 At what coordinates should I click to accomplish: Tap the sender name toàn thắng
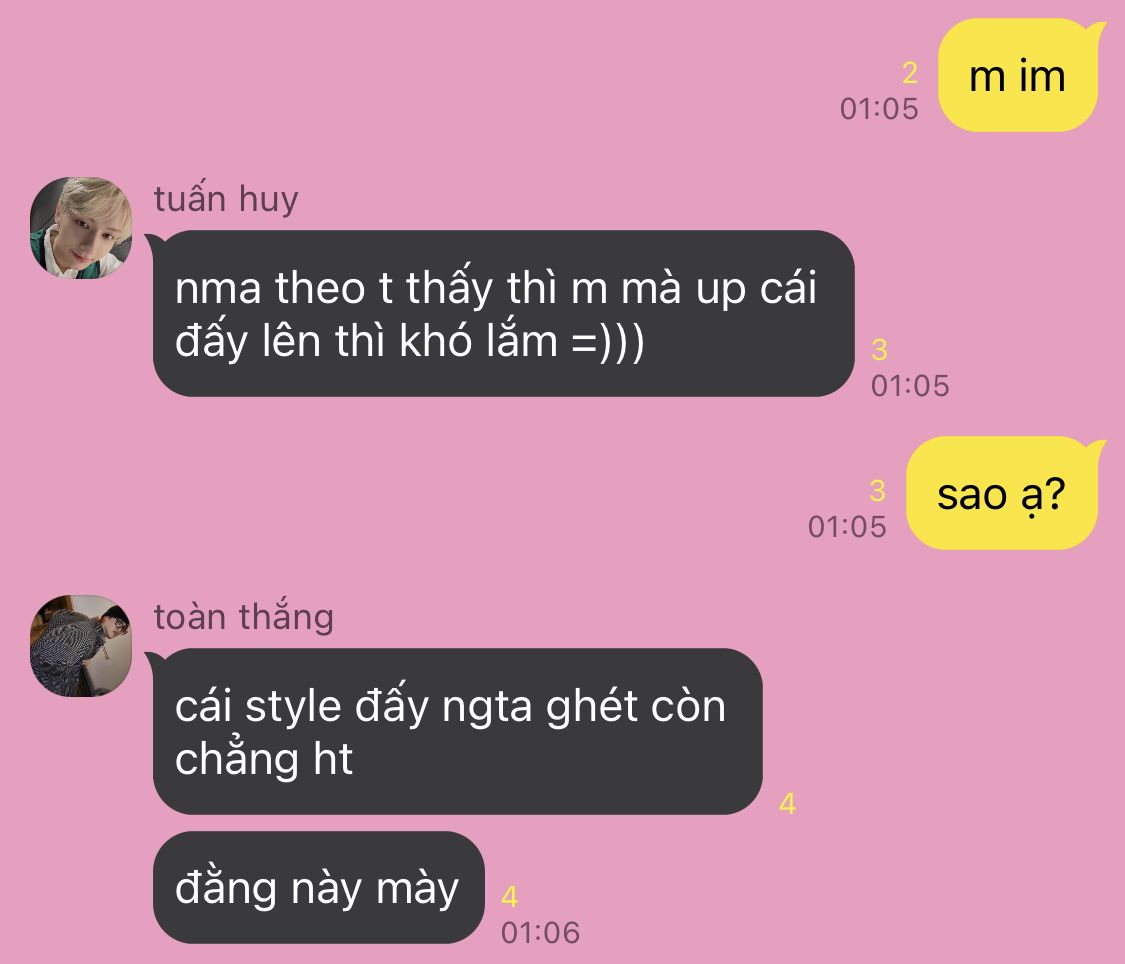[x=244, y=617]
